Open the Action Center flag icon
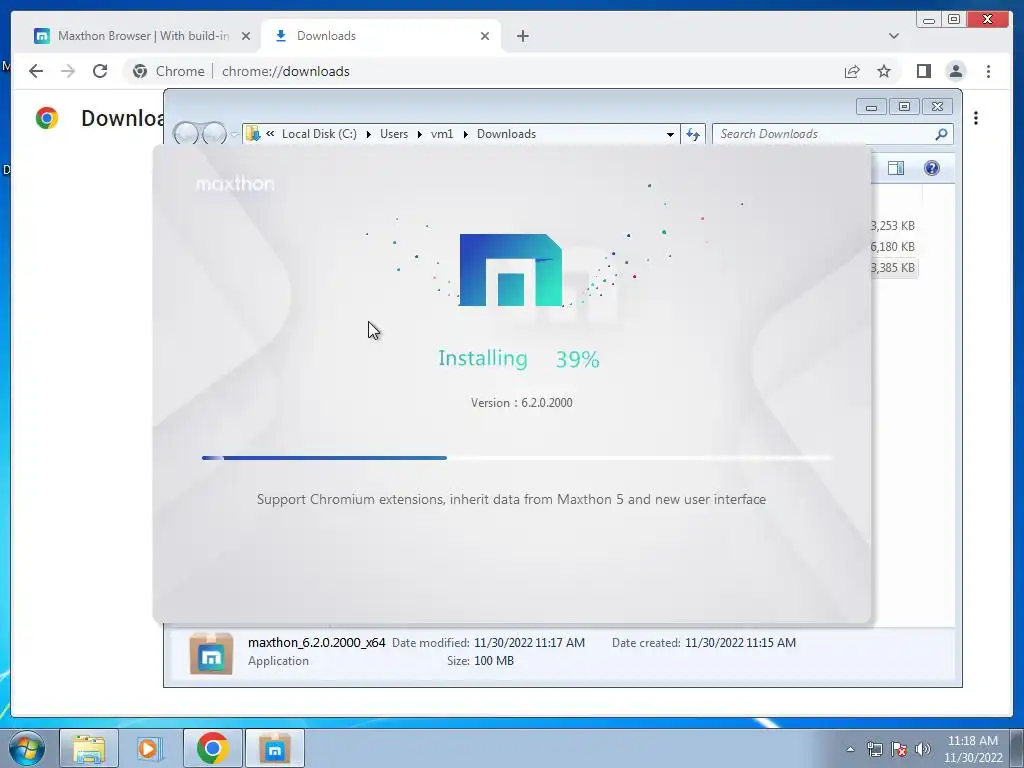1024x768 pixels. pyautogui.click(x=899, y=749)
